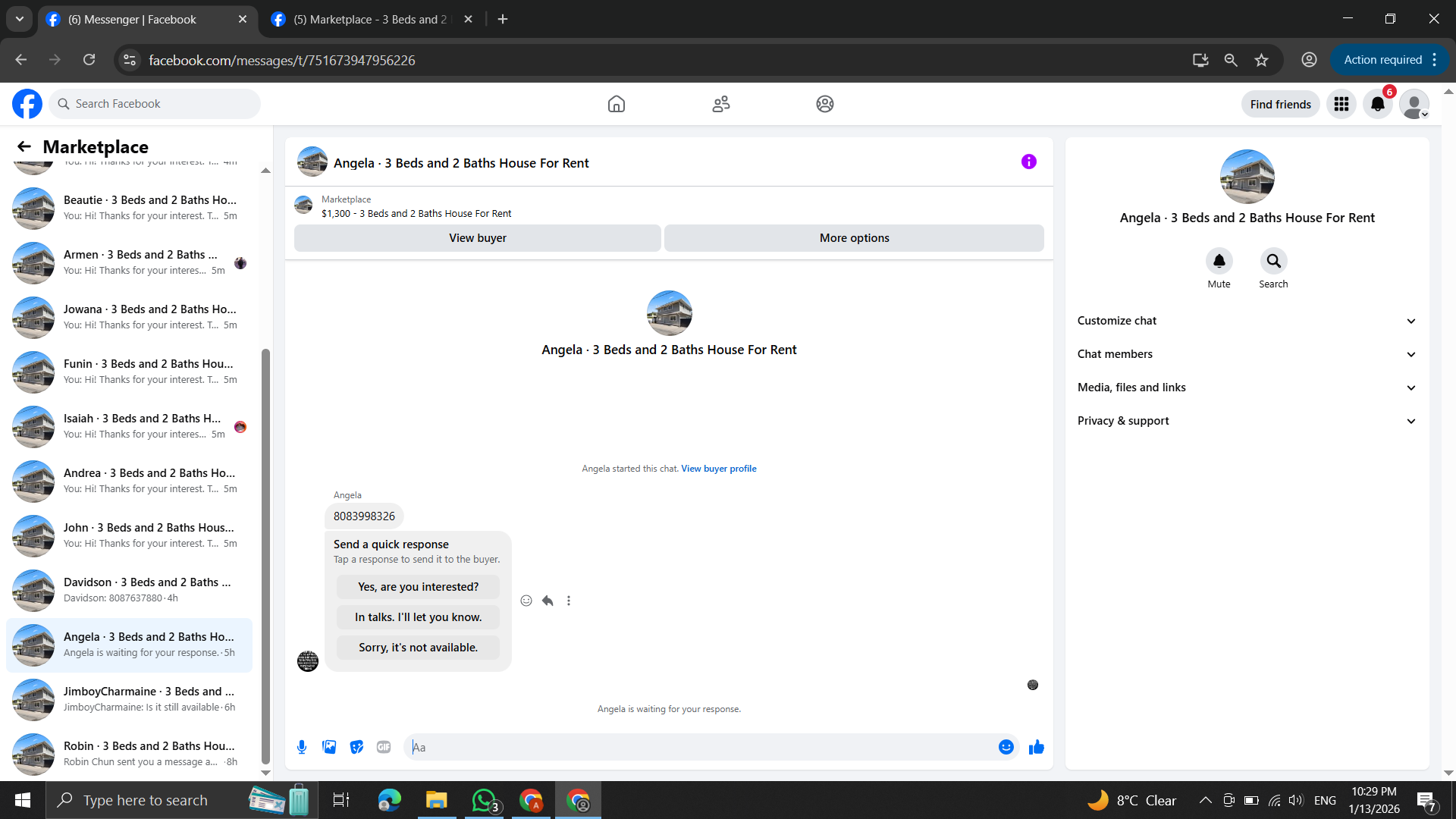Image resolution: width=1456 pixels, height=819 pixels.
Task: Open the notifications bell
Action: click(x=1377, y=104)
